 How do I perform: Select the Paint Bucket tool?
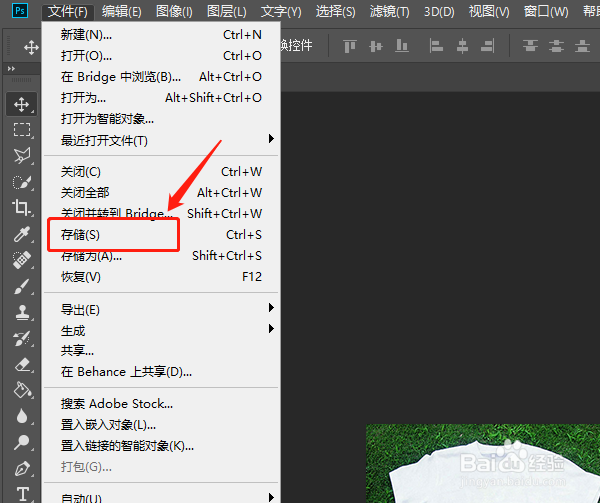[22, 390]
